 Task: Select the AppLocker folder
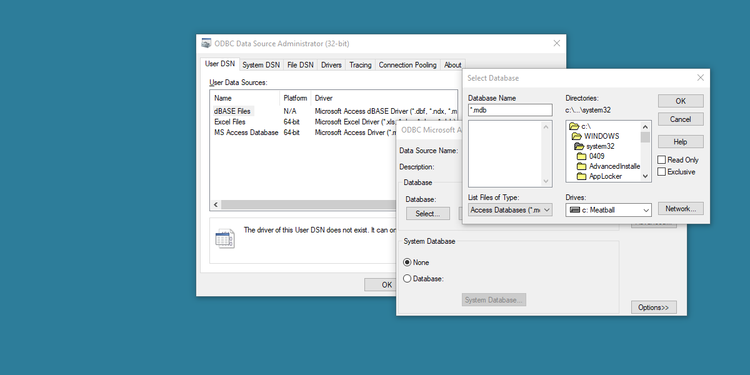[x=600, y=176]
